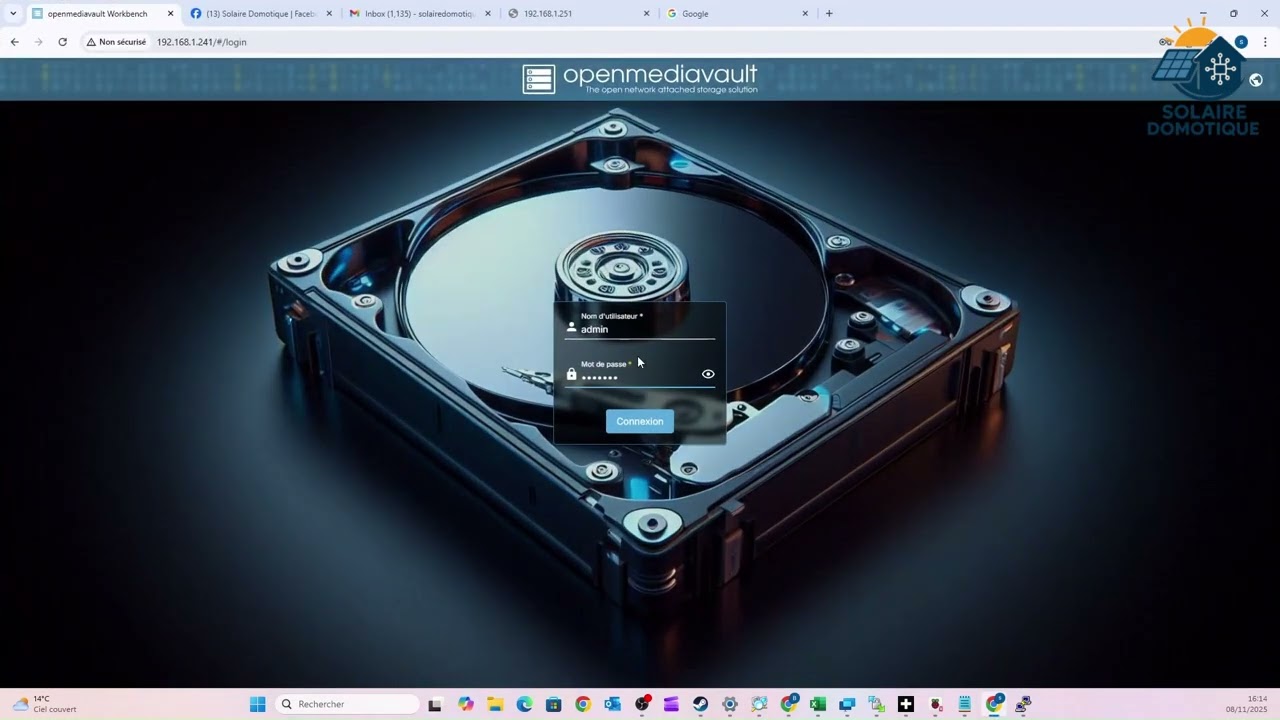Open the black plus-sign app on taskbar

coord(906,704)
